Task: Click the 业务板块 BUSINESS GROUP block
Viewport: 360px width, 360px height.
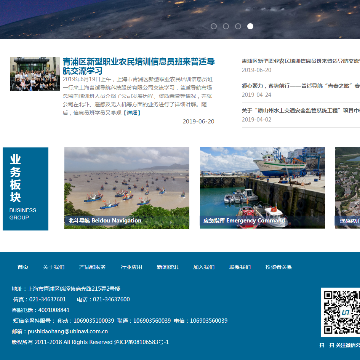Action: click(26, 189)
